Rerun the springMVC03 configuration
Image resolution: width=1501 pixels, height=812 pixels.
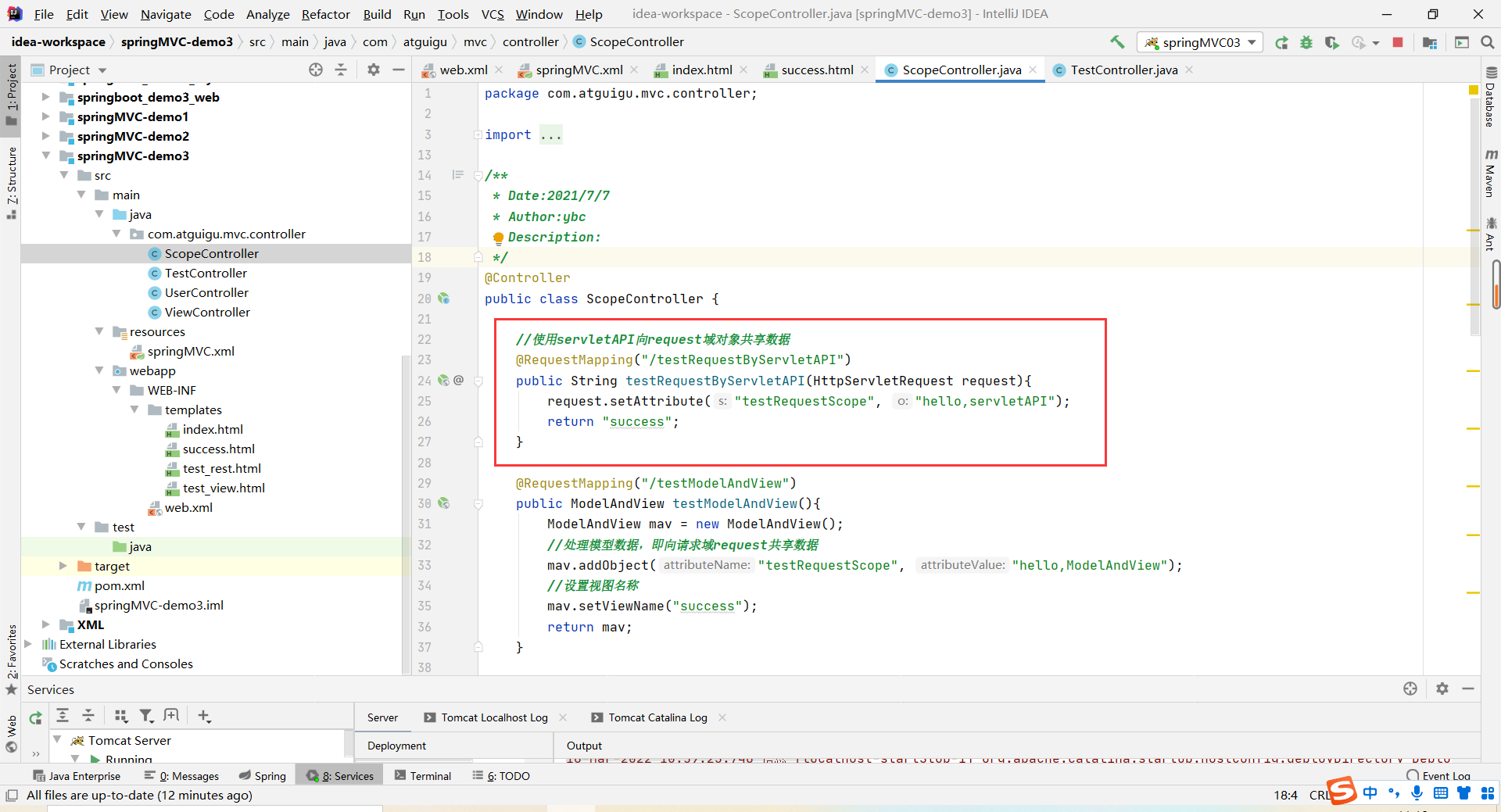pos(1281,42)
